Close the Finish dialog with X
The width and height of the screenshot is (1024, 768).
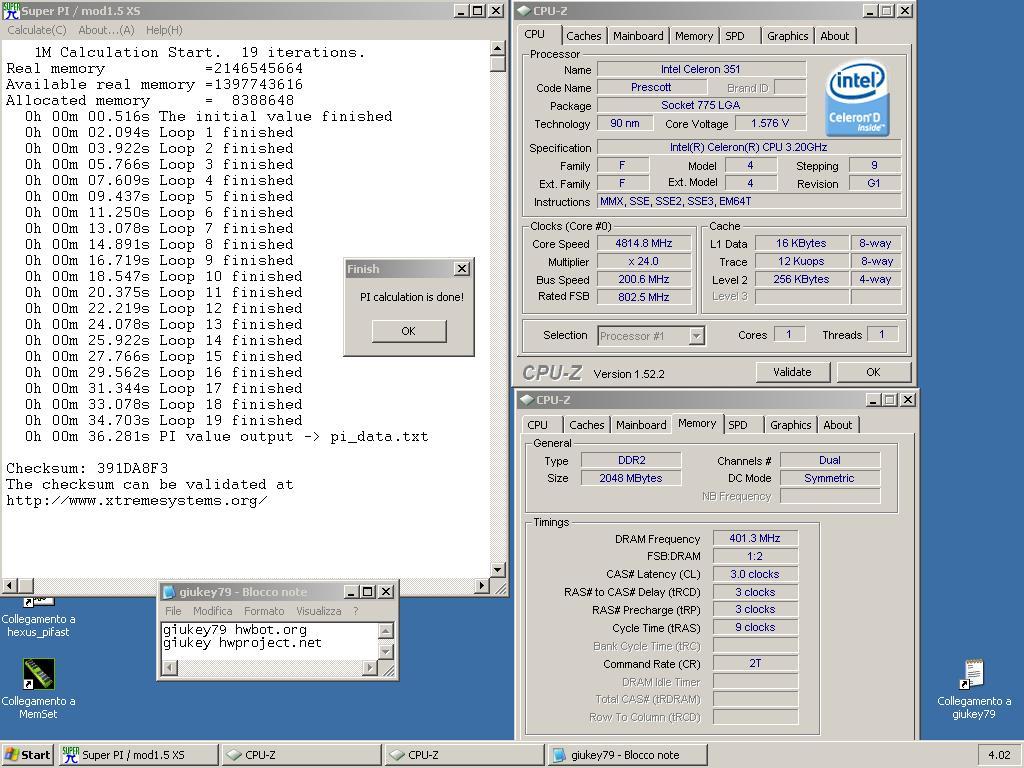click(462, 268)
